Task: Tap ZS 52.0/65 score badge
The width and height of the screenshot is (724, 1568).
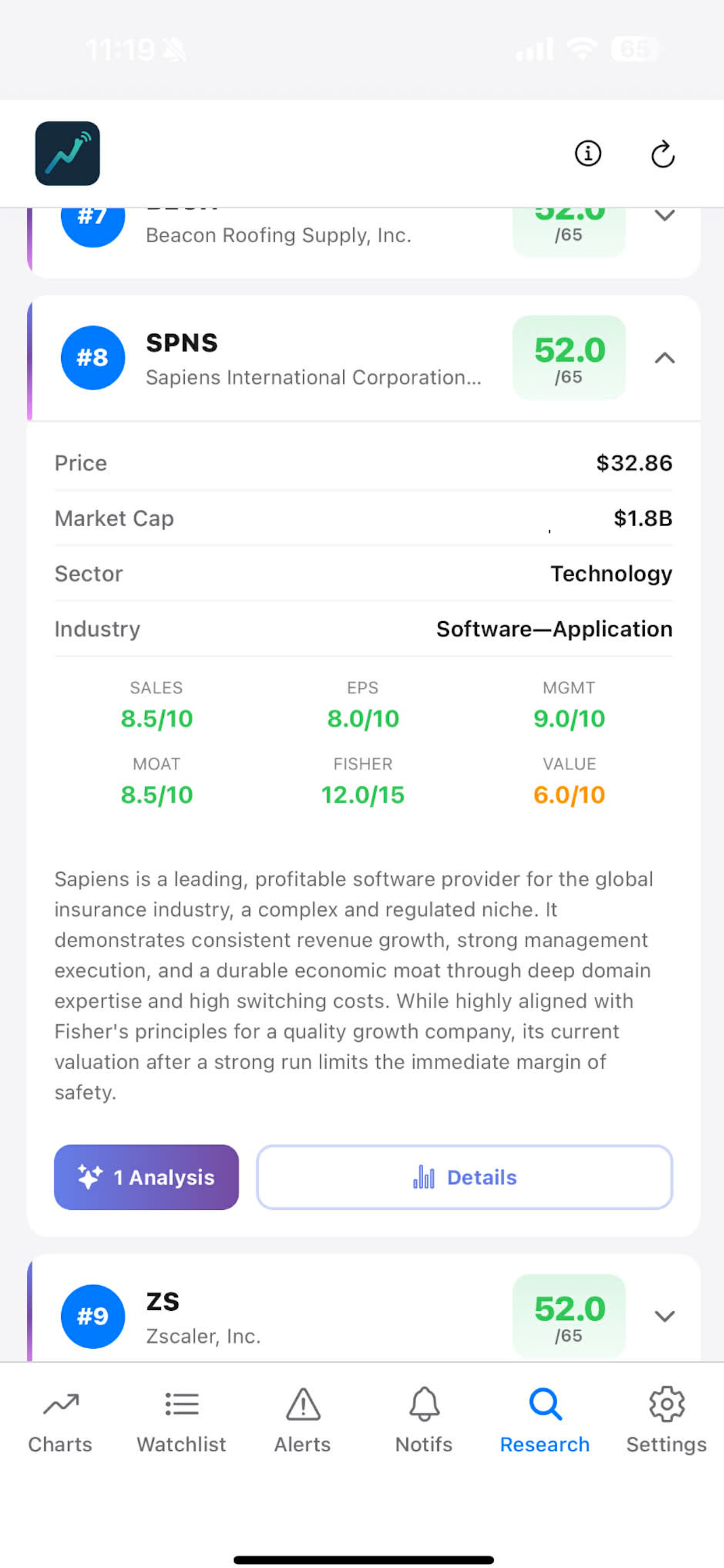Action: 569,1316
